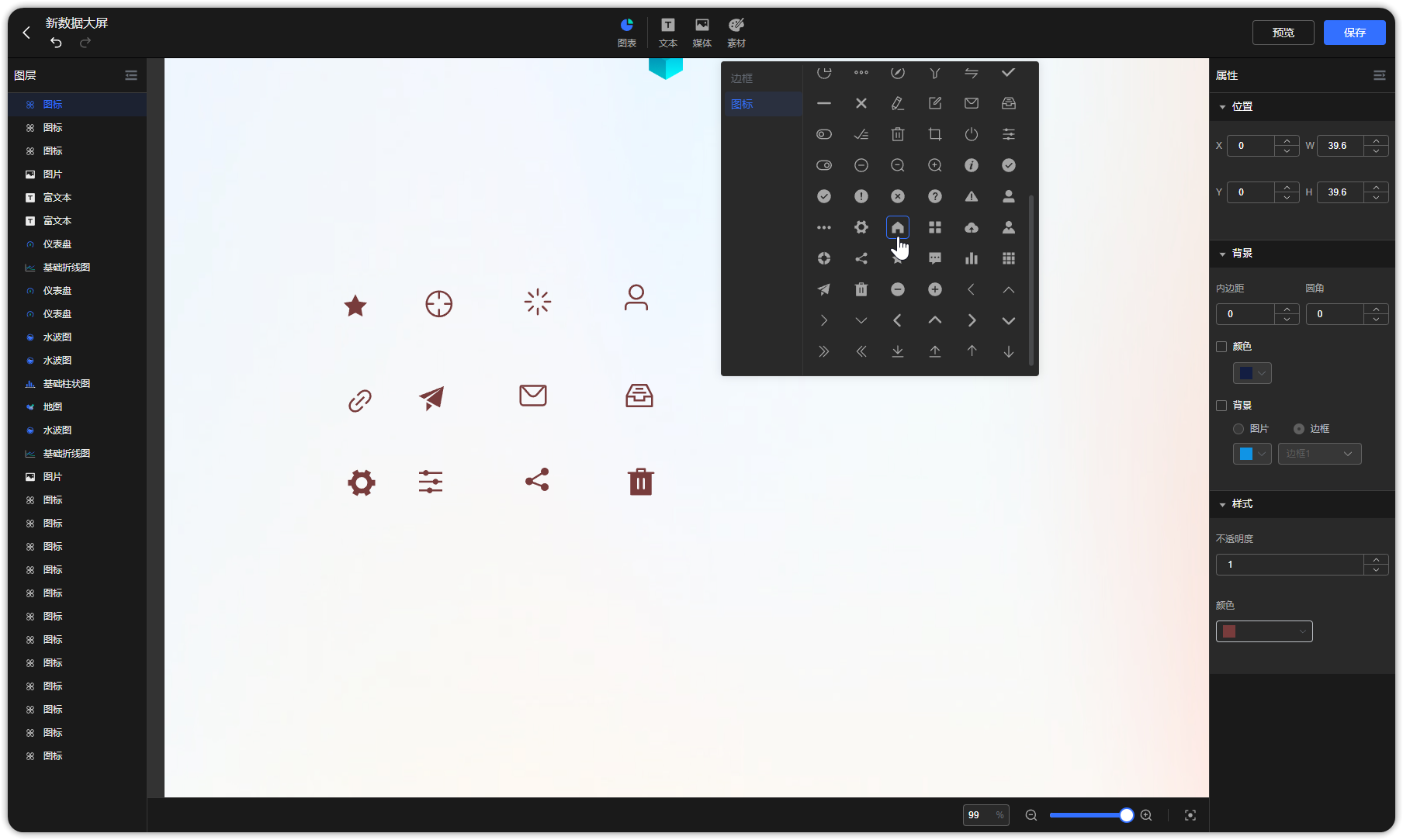1403x840 pixels.
Task: Click the 不透明度 input field
Action: (x=1290, y=565)
